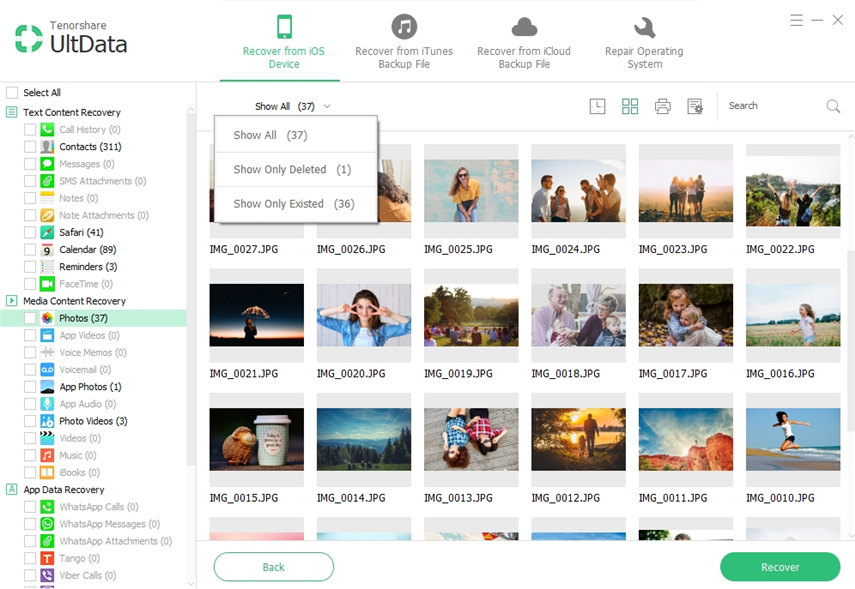The width and height of the screenshot is (855, 589).
Task: Choose Show Only Deleted (1)
Action: (296, 170)
